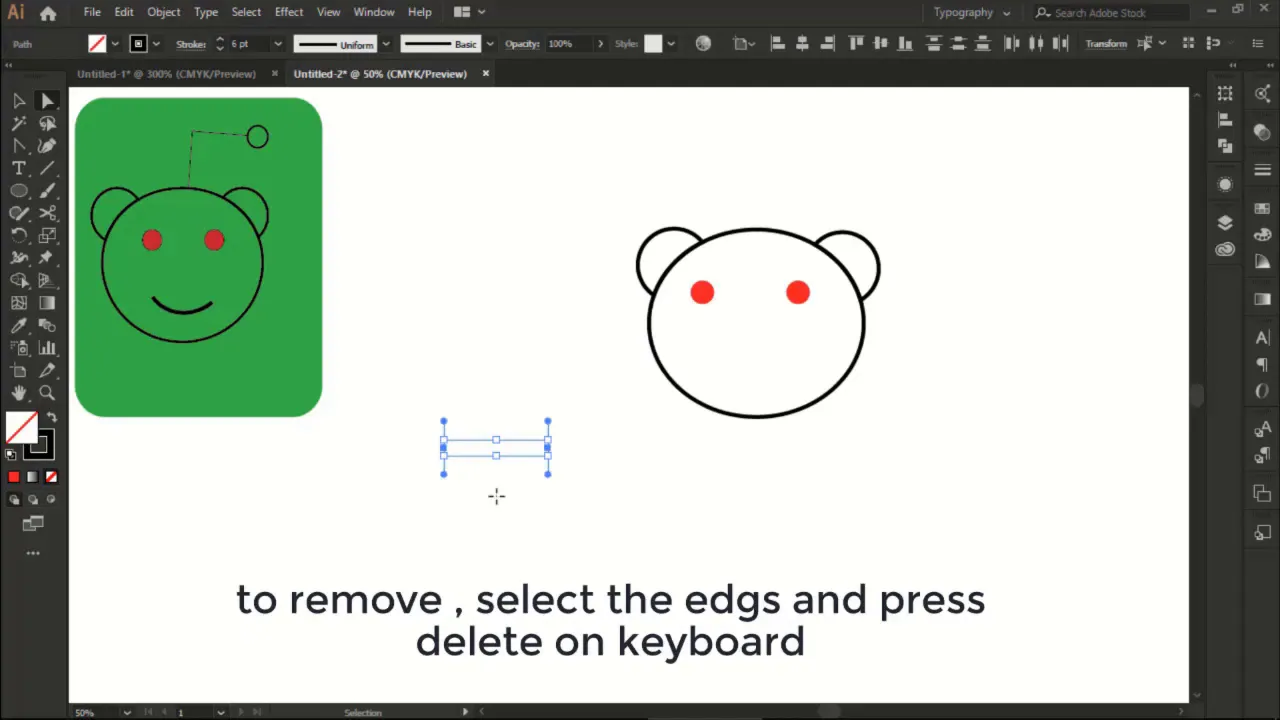The width and height of the screenshot is (1280, 720).
Task: Choose the Eyedropper tool
Action: point(19,326)
